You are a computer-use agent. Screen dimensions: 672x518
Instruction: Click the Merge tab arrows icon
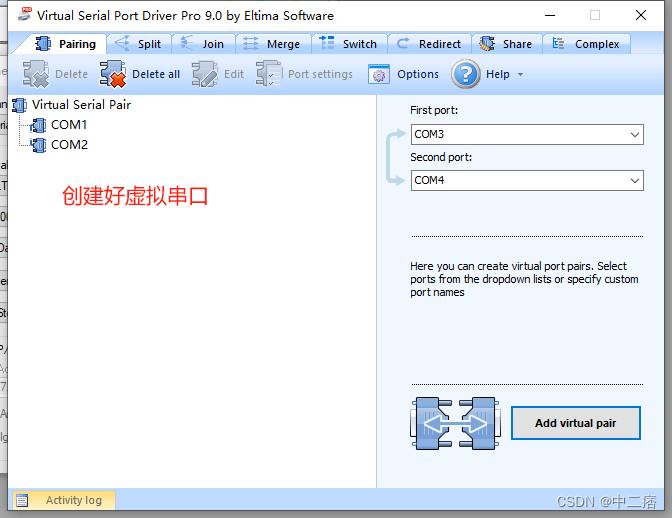coord(251,44)
